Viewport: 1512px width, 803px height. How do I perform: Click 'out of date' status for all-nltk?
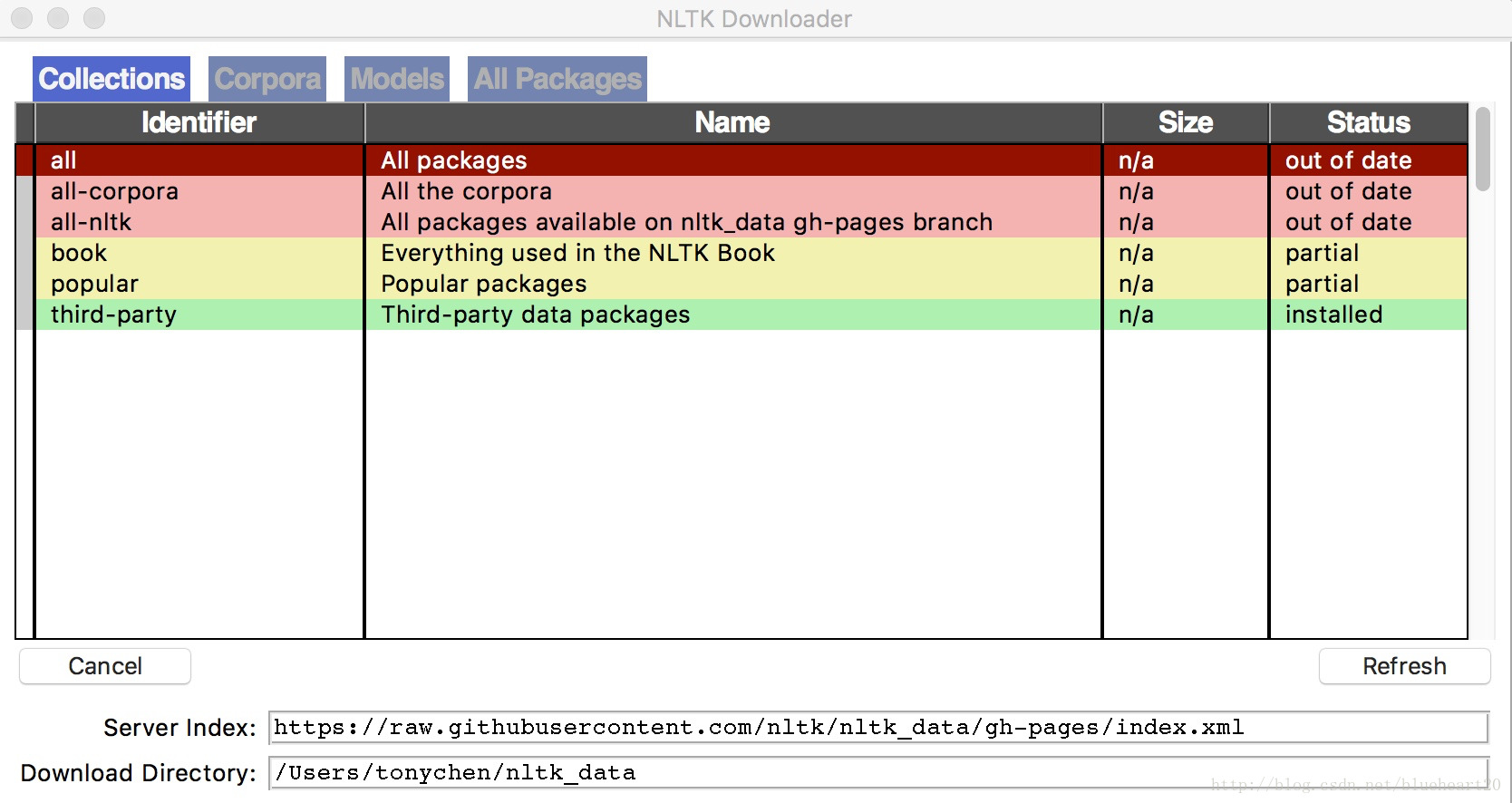click(x=1369, y=222)
